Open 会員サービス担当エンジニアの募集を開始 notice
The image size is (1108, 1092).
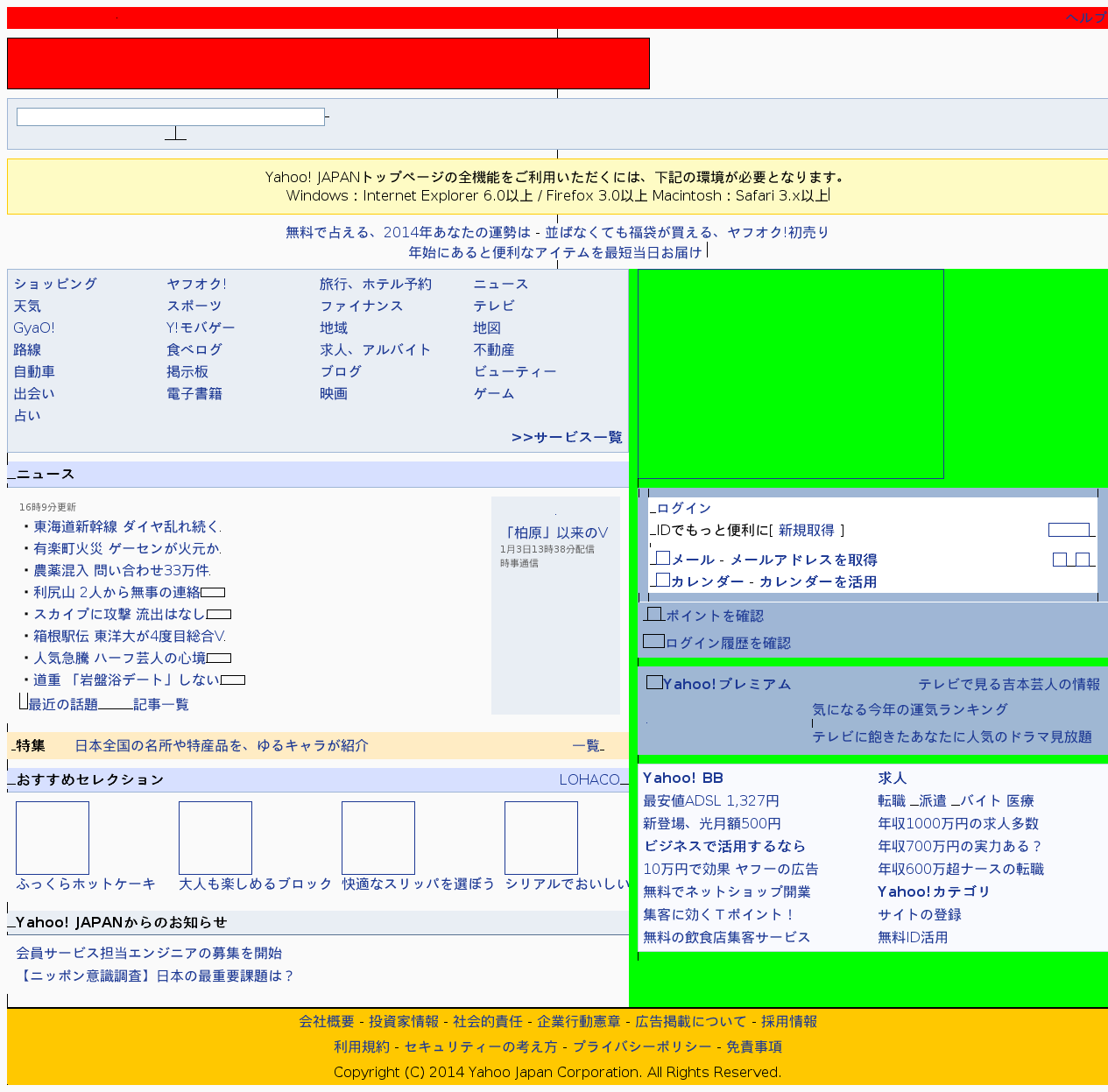tap(149, 953)
